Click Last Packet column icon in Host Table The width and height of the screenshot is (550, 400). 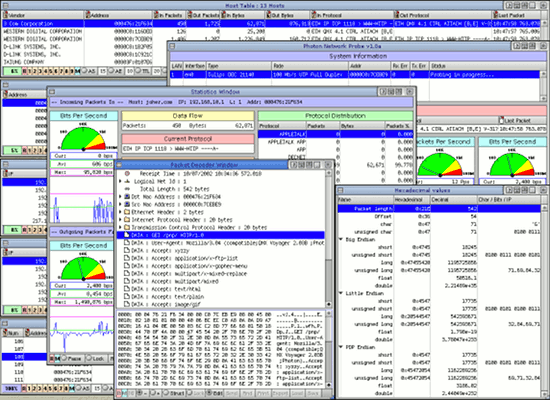point(495,15)
